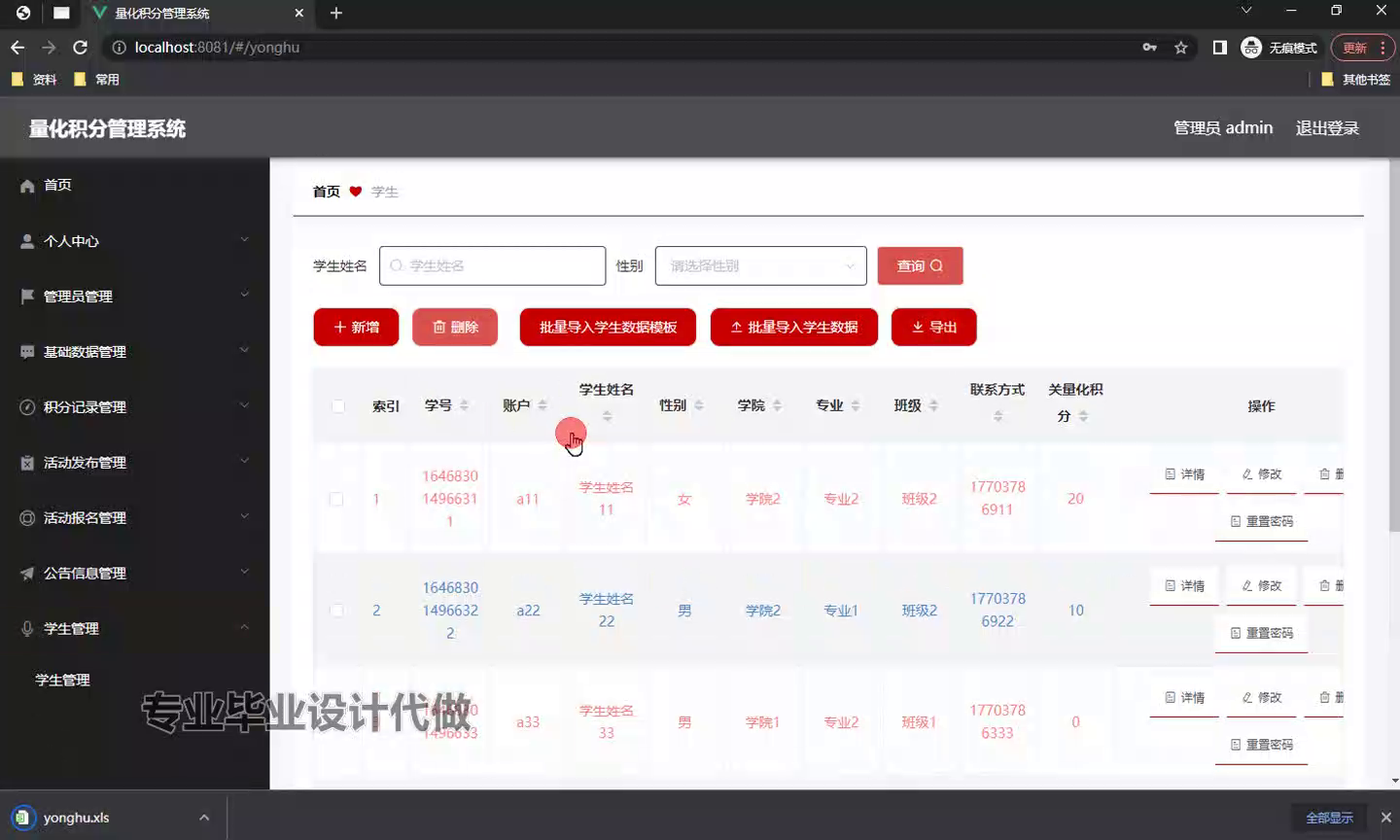Expand 活动发布管理 submenu chevron
The image size is (1400, 840).
[244, 461]
